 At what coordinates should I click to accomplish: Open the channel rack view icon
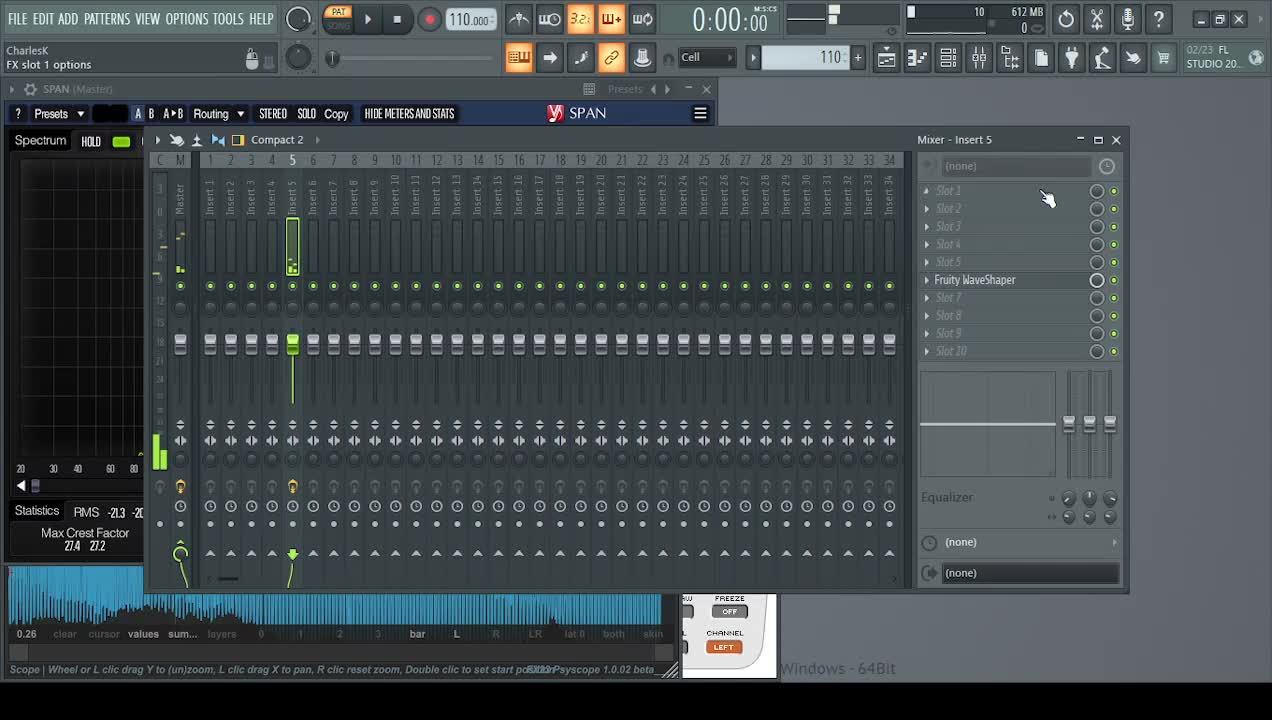tap(948, 59)
